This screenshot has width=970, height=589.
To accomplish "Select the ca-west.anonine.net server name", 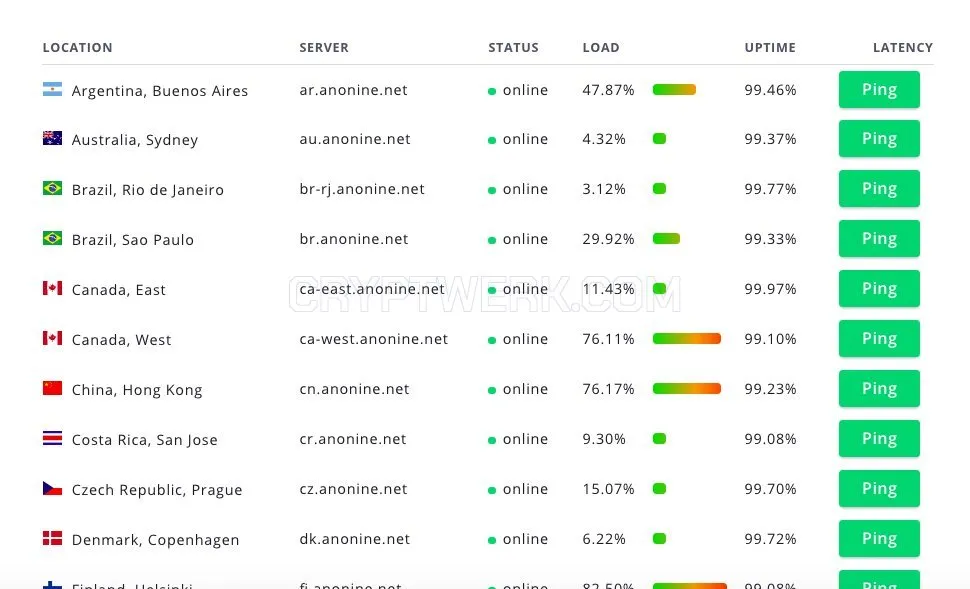I will pos(374,339).
